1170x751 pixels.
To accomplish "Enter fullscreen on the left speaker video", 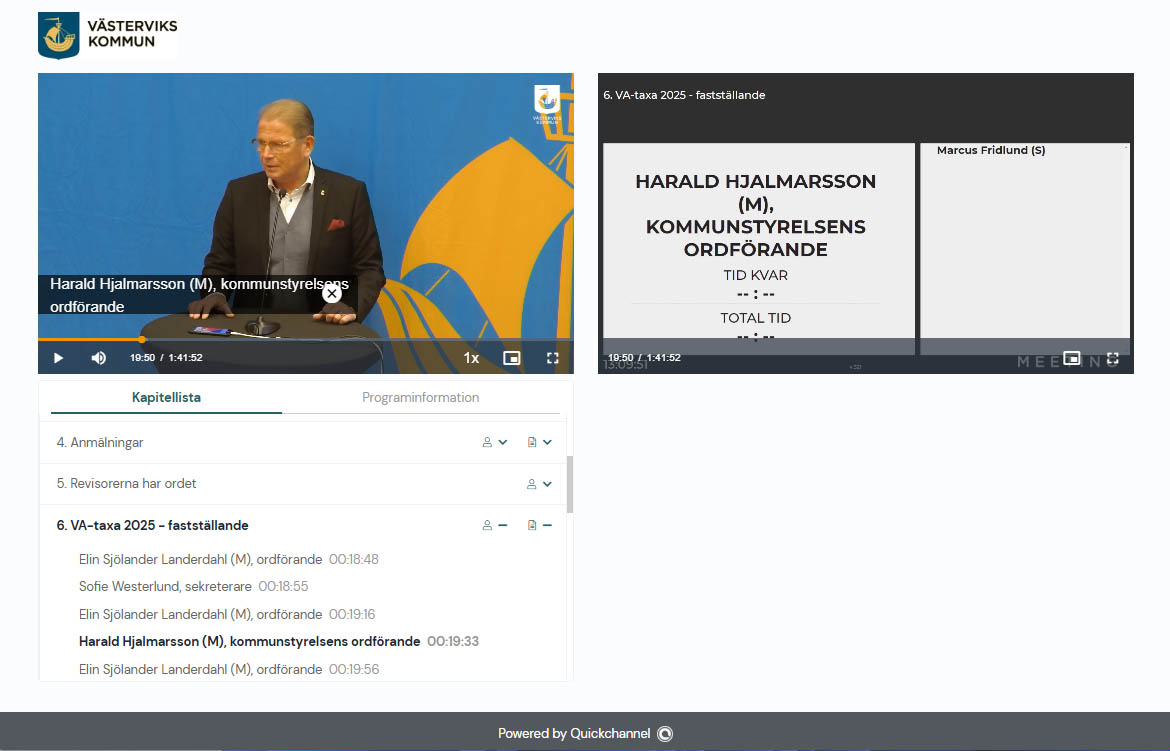I will pyautogui.click(x=552, y=358).
